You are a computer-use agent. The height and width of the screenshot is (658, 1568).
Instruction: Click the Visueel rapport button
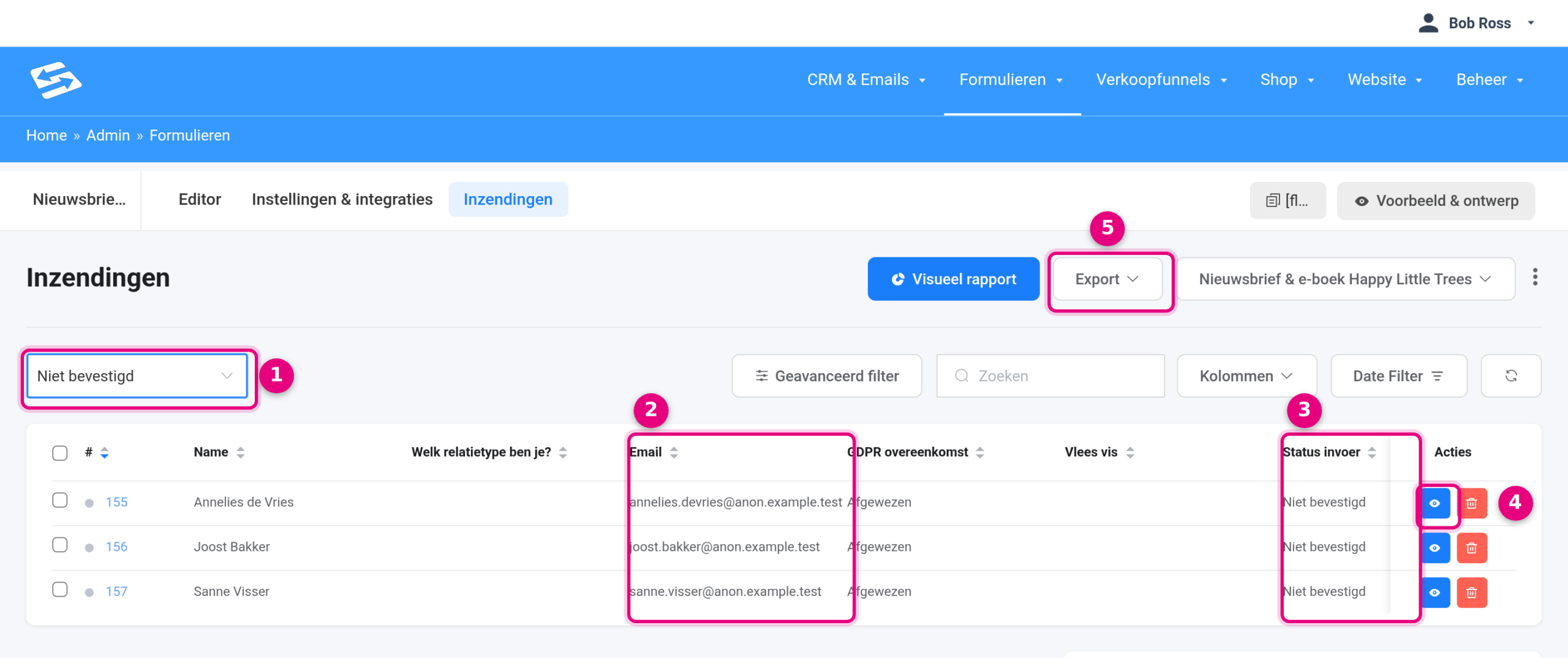pos(953,279)
